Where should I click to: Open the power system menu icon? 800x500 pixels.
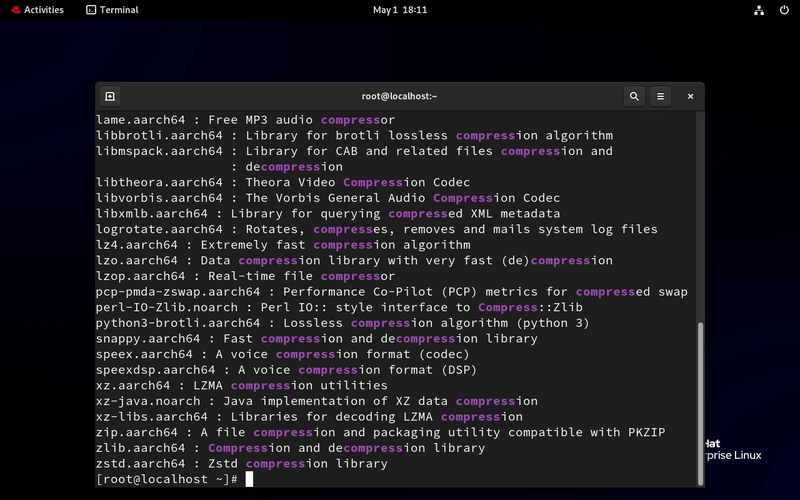pyautogui.click(x=784, y=10)
